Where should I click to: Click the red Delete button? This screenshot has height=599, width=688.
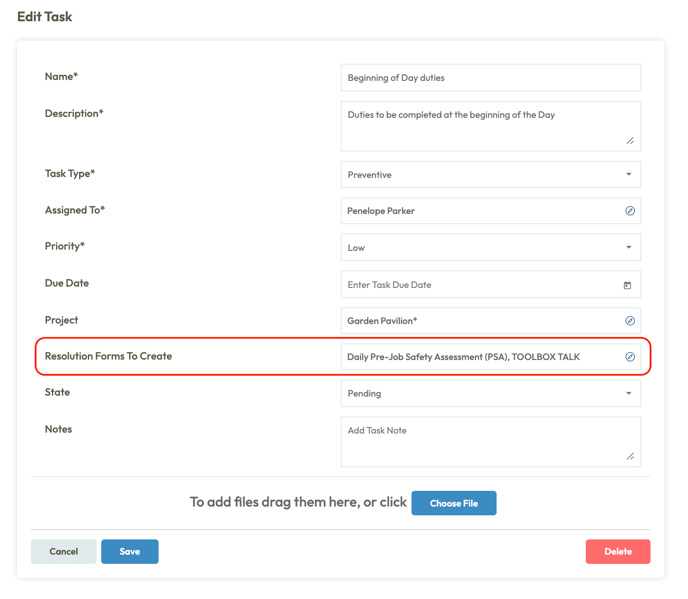[x=618, y=551]
